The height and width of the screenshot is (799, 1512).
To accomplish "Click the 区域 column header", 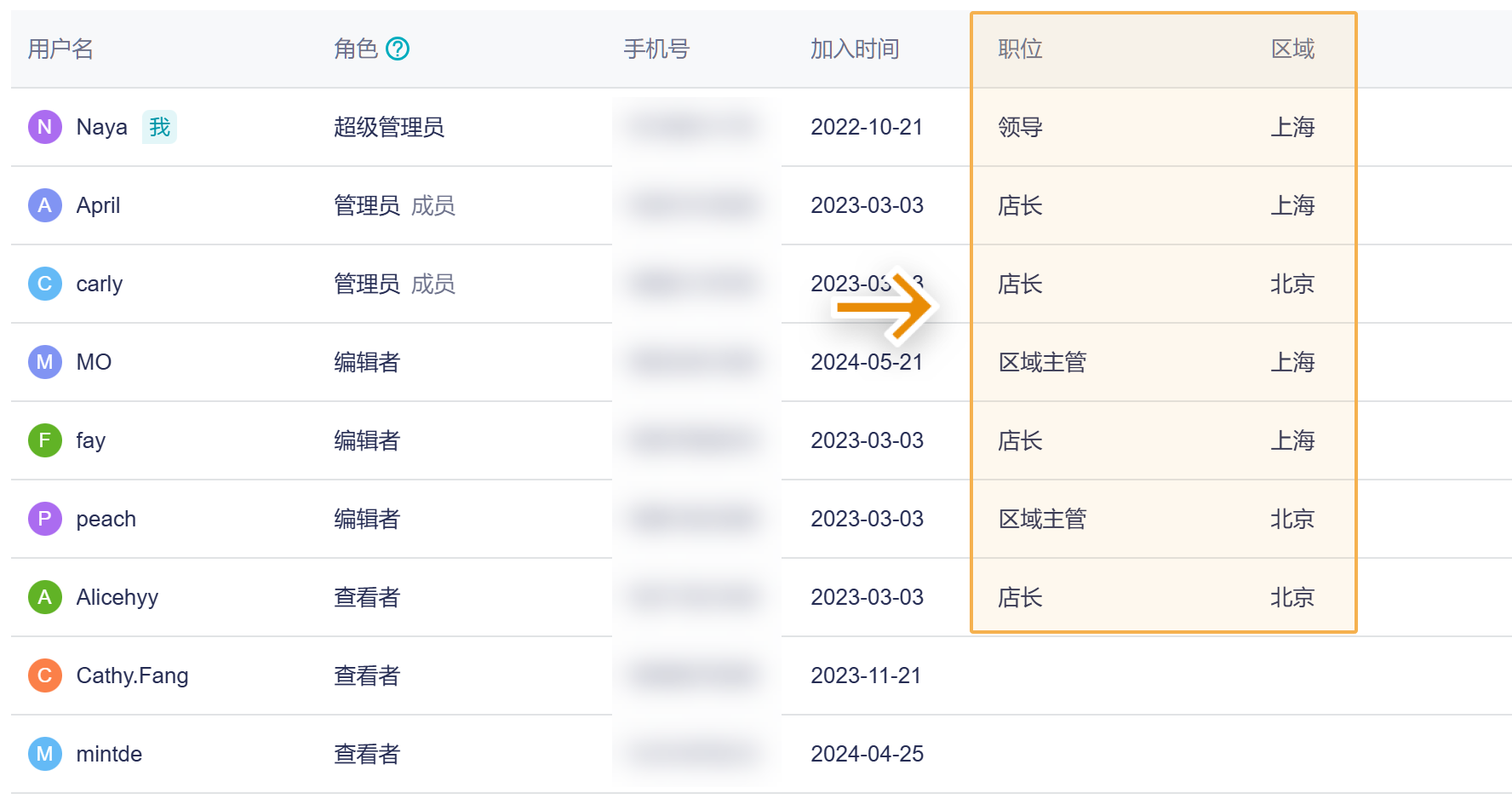I will tap(1292, 49).
